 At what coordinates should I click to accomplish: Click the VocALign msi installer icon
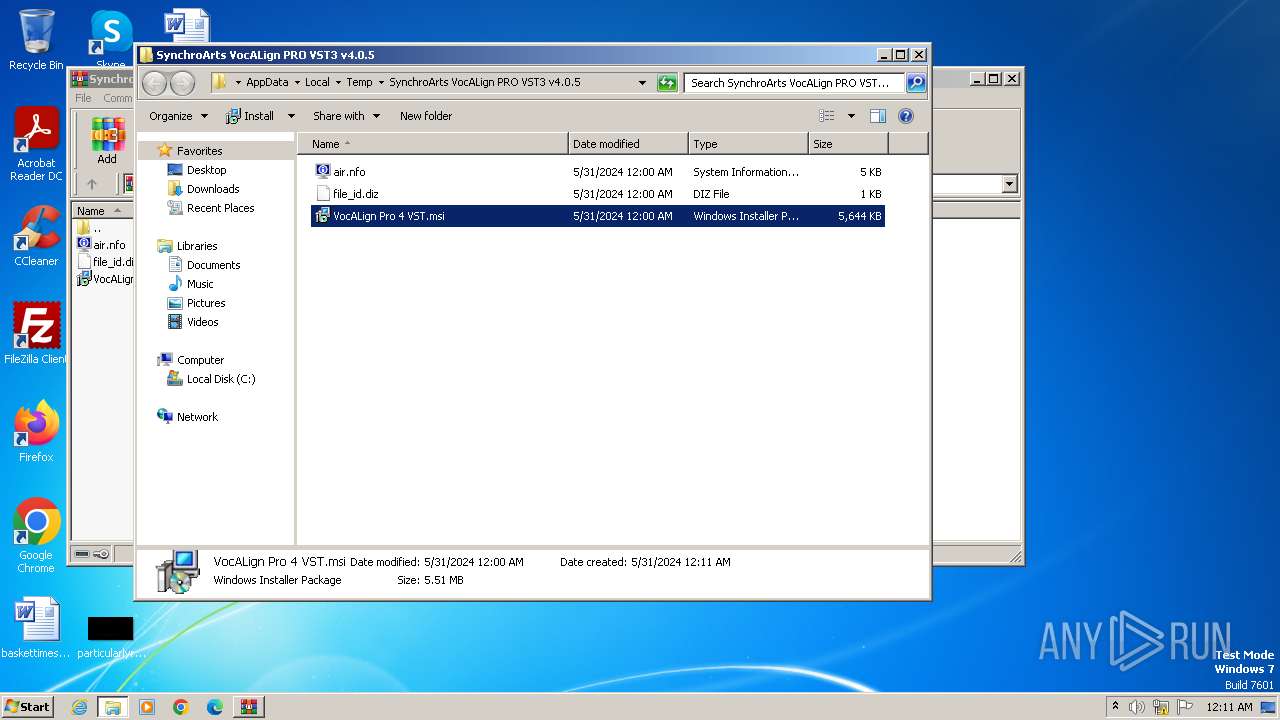[323, 215]
